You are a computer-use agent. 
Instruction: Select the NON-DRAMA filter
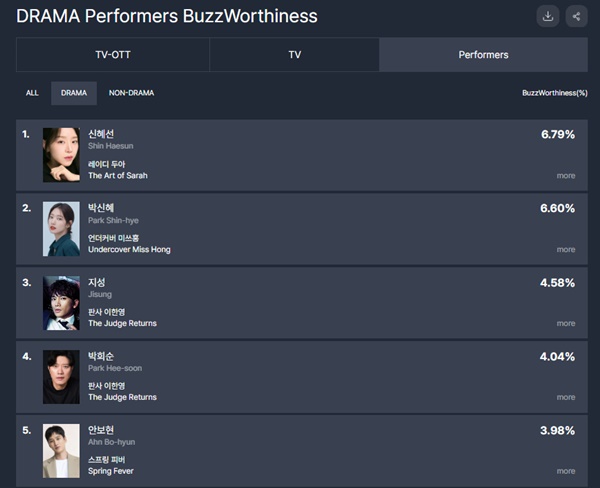coord(132,93)
